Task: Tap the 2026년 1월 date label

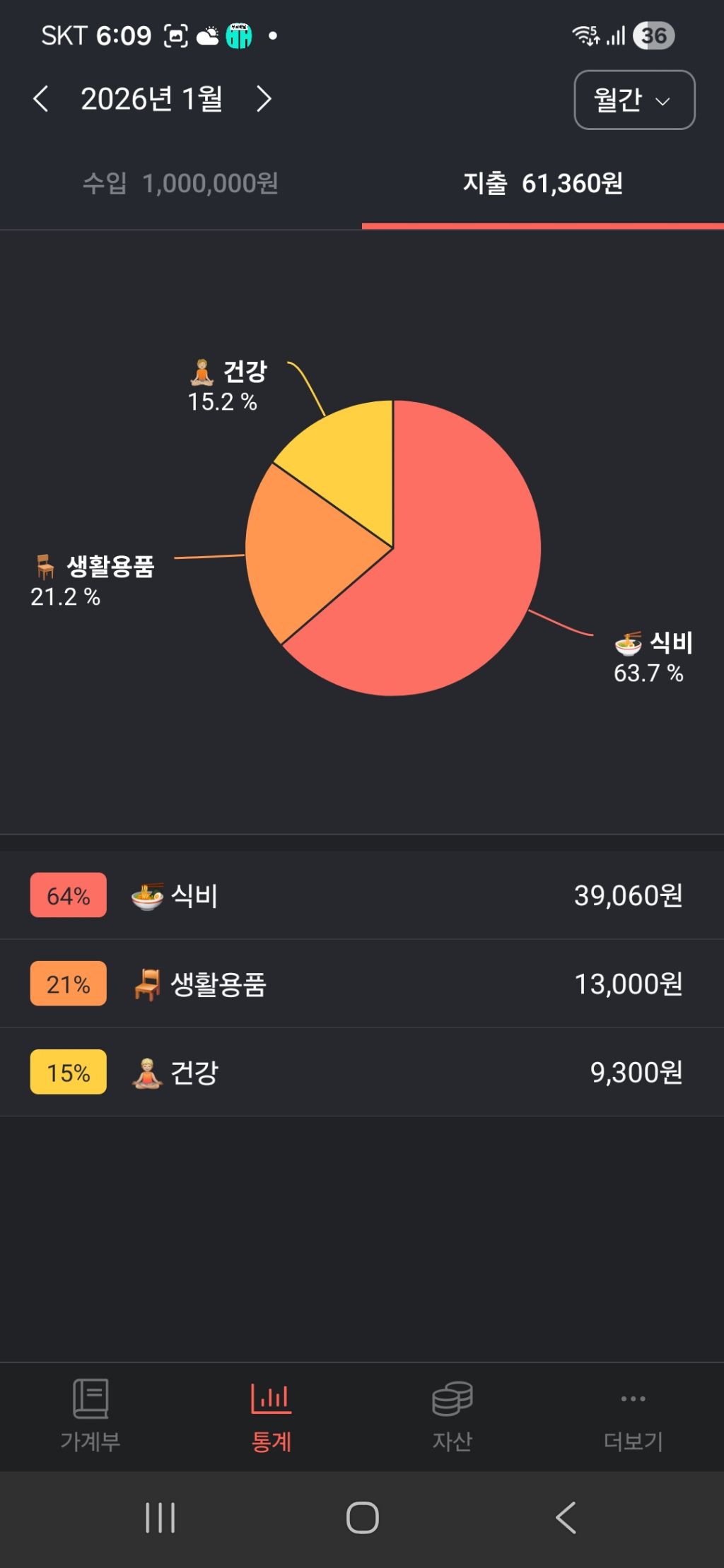Action: (152, 99)
